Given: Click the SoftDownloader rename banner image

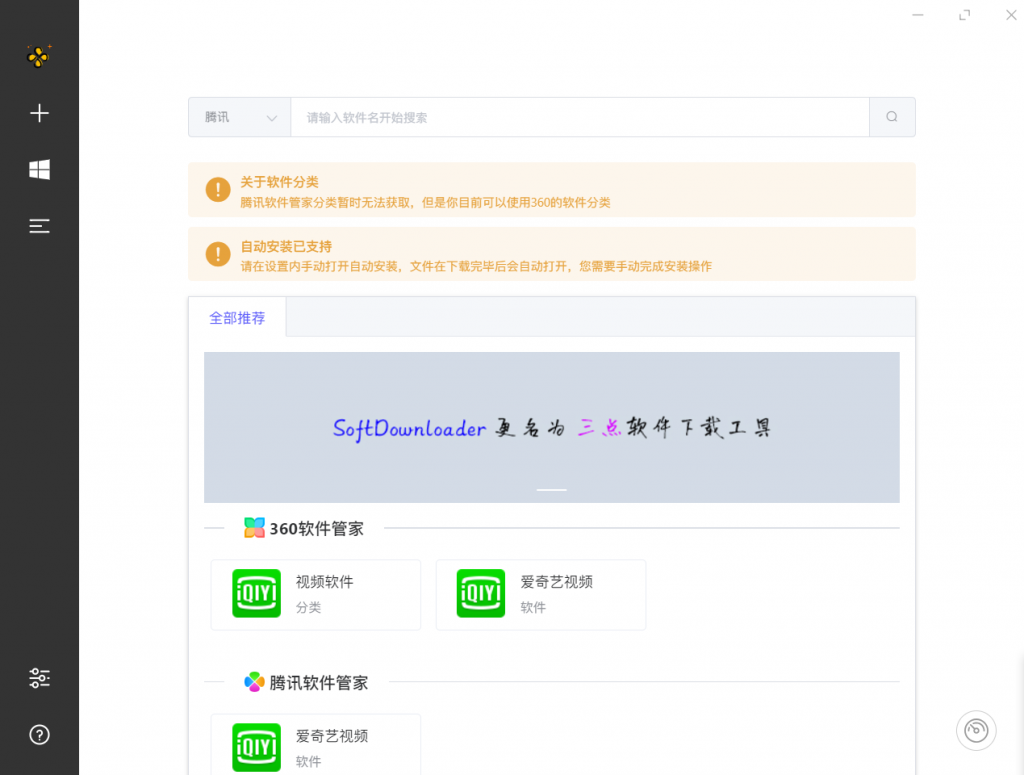Looking at the screenshot, I should 551,427.
